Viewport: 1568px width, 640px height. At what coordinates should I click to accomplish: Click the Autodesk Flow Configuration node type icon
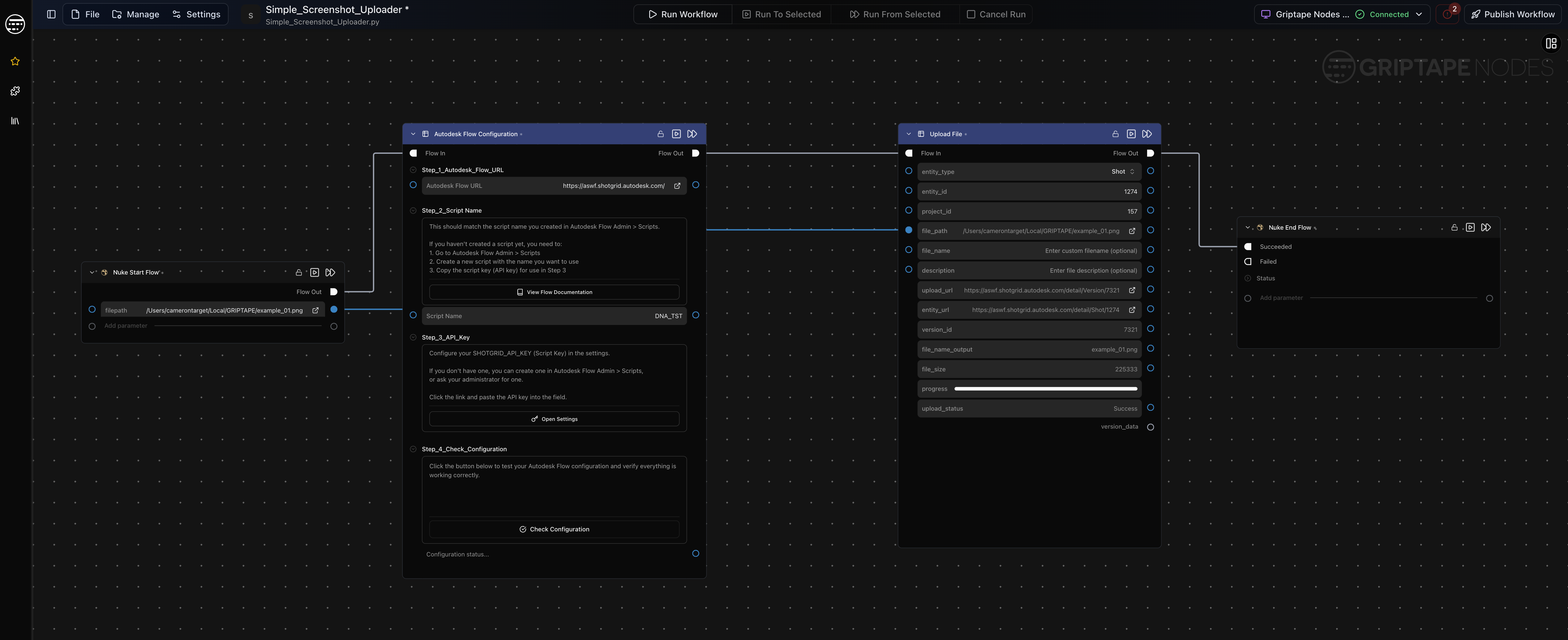pos(426,134)
